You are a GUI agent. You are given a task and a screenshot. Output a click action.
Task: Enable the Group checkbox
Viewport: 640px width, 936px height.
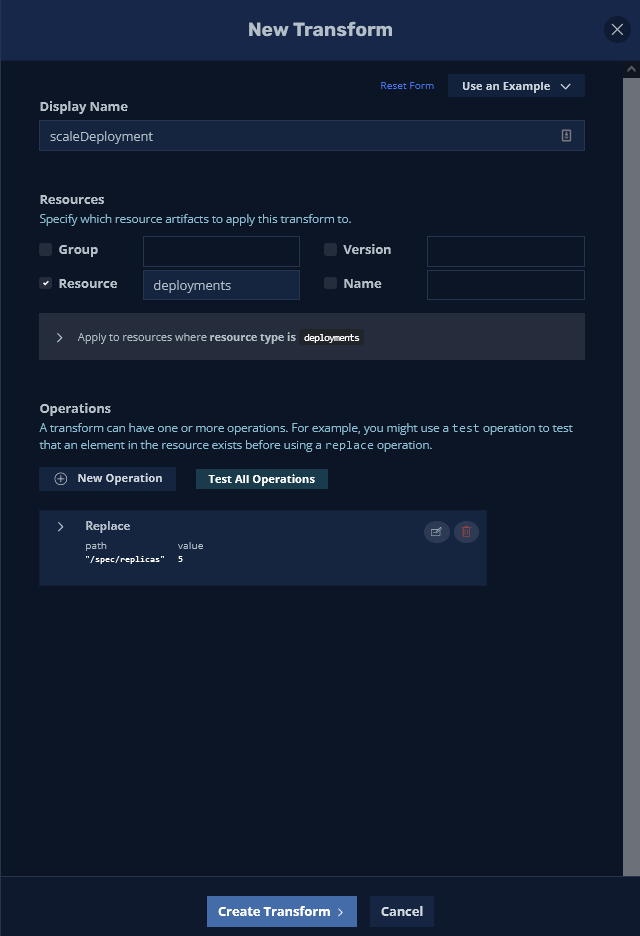46,250
